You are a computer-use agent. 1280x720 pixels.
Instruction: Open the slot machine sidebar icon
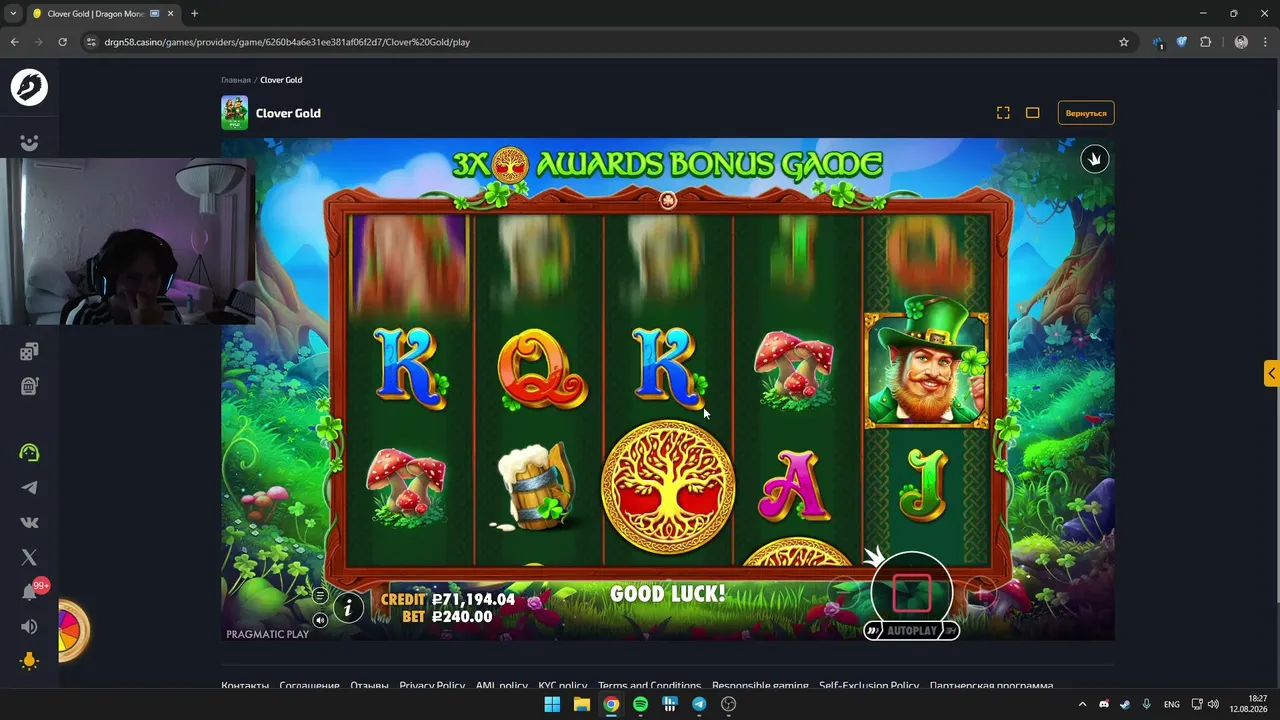tap(29, 385)
